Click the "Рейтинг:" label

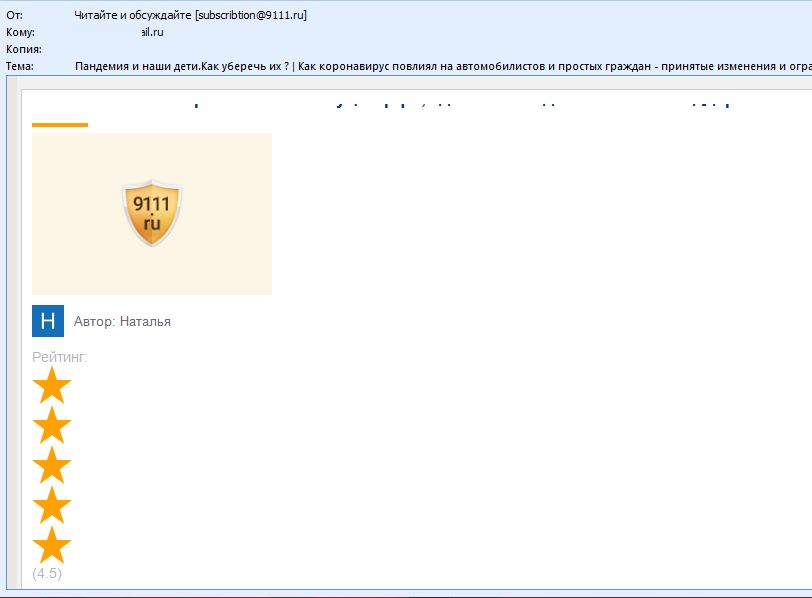(x=60, y=356)
